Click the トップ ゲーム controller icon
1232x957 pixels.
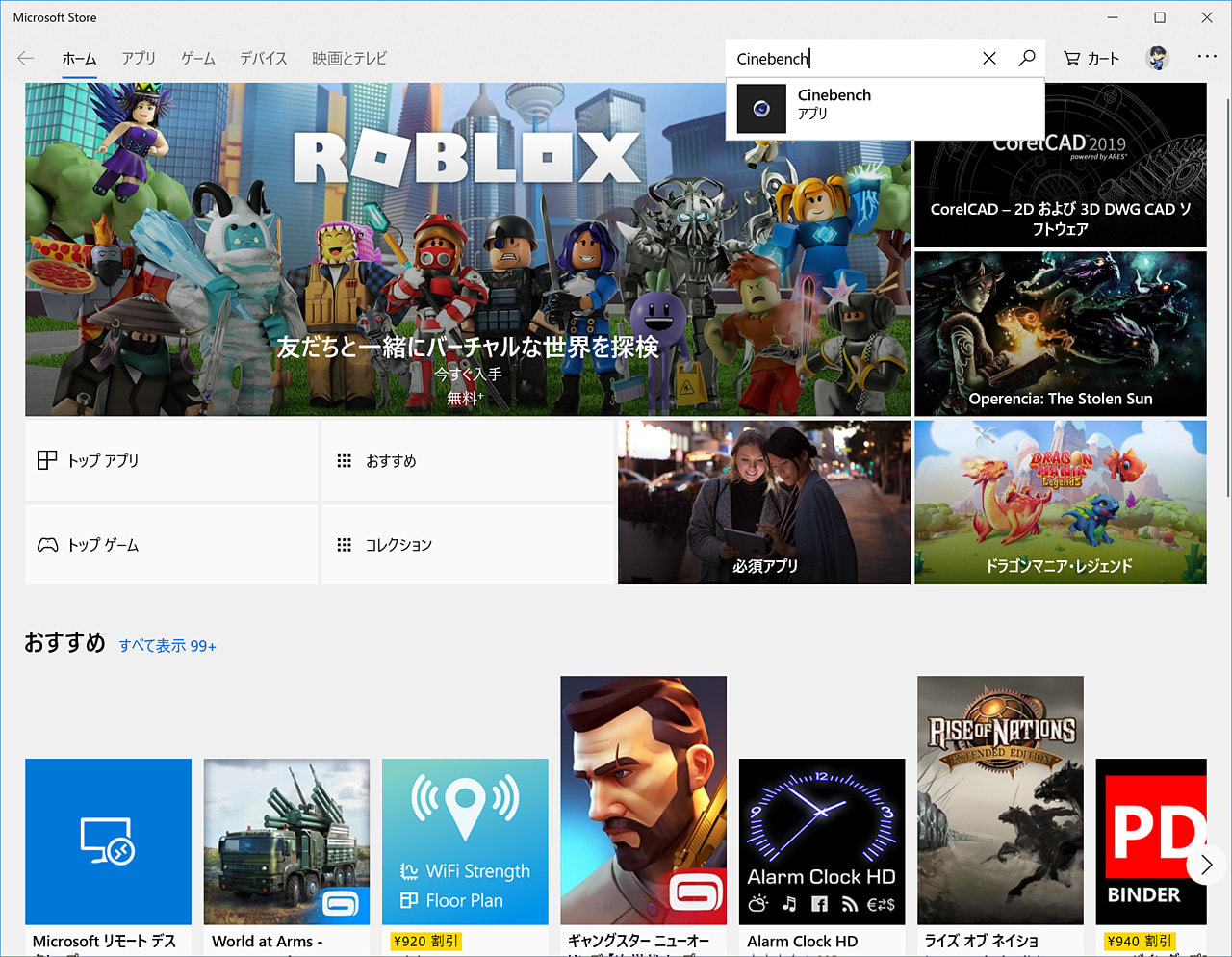click(x=47, y=545)
